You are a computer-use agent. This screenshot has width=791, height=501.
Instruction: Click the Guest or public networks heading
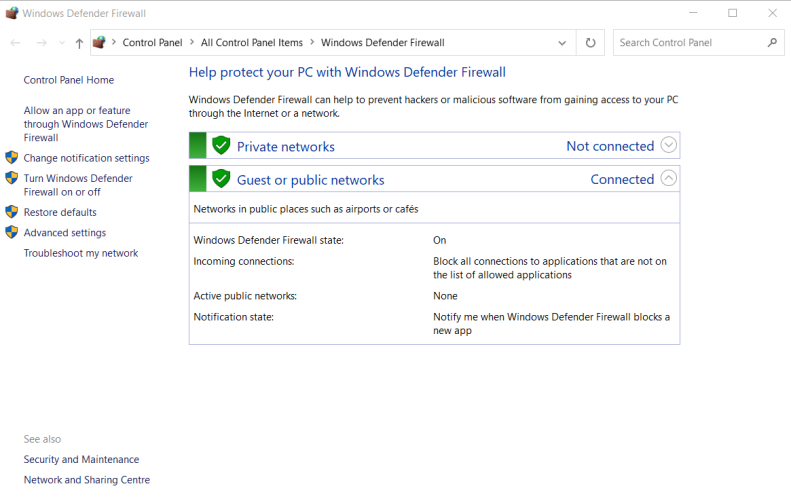coord(311,180)
